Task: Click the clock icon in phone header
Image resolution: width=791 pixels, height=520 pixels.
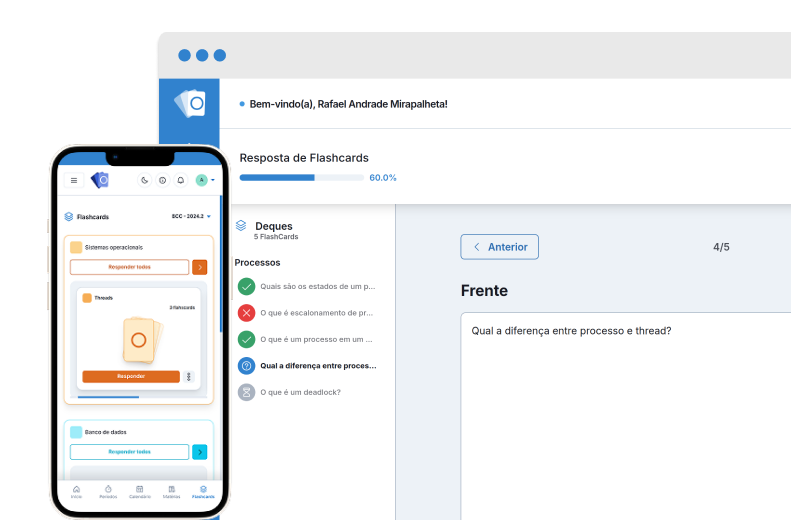Action: (x=162, y=180)
